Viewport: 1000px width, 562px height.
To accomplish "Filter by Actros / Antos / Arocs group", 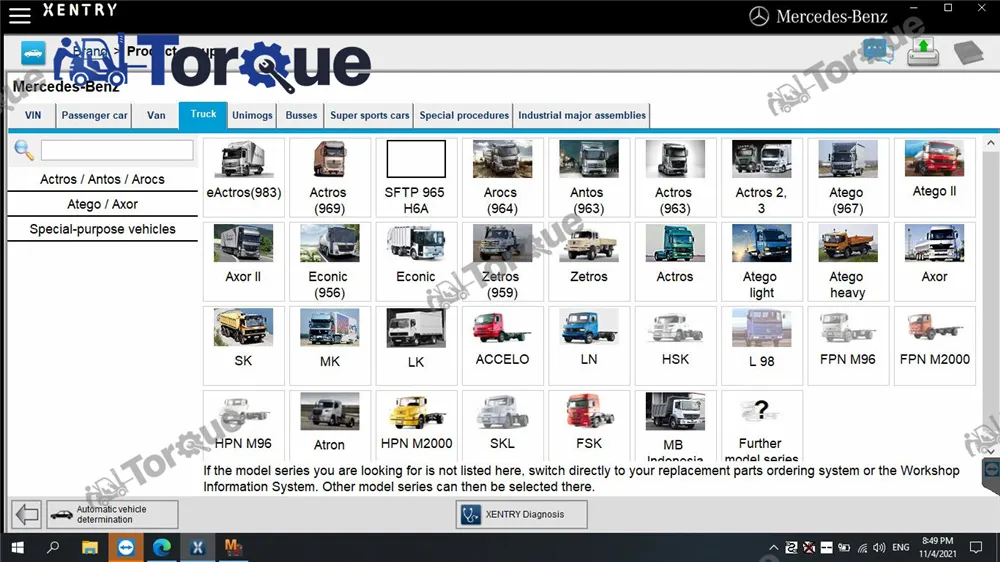I will pyautogui.click(x=102, y=179).
